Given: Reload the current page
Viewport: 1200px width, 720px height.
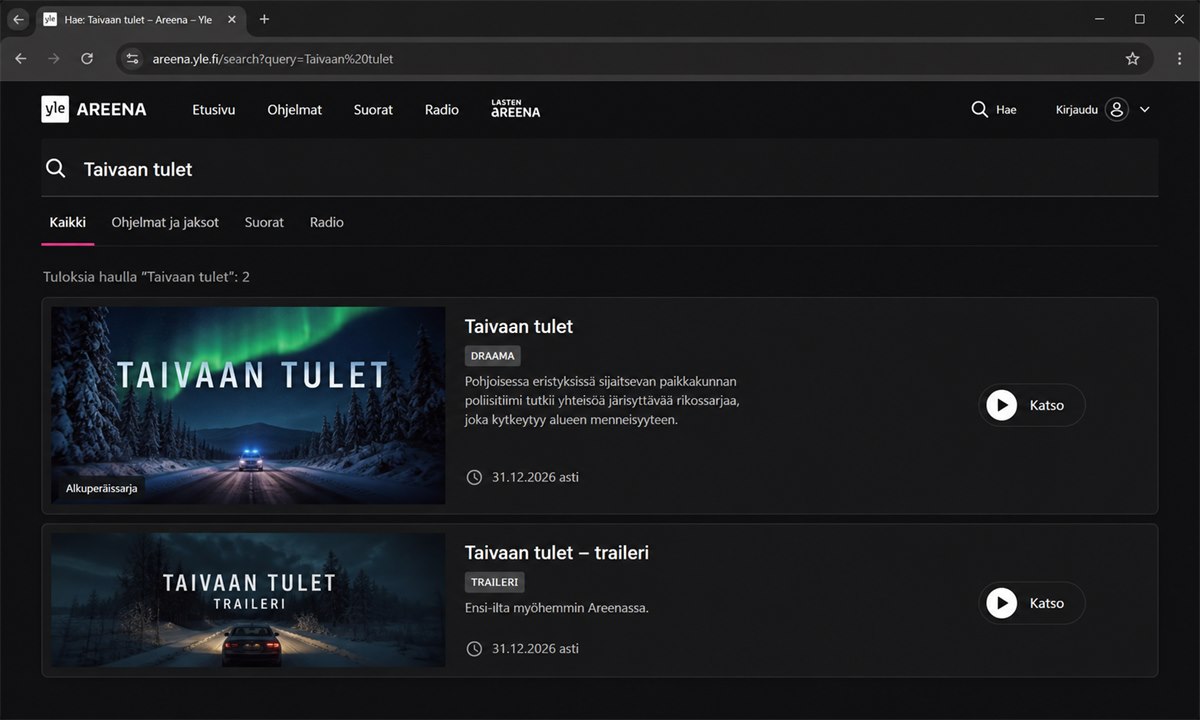Looking at the screenshot, I should point(87,59).
